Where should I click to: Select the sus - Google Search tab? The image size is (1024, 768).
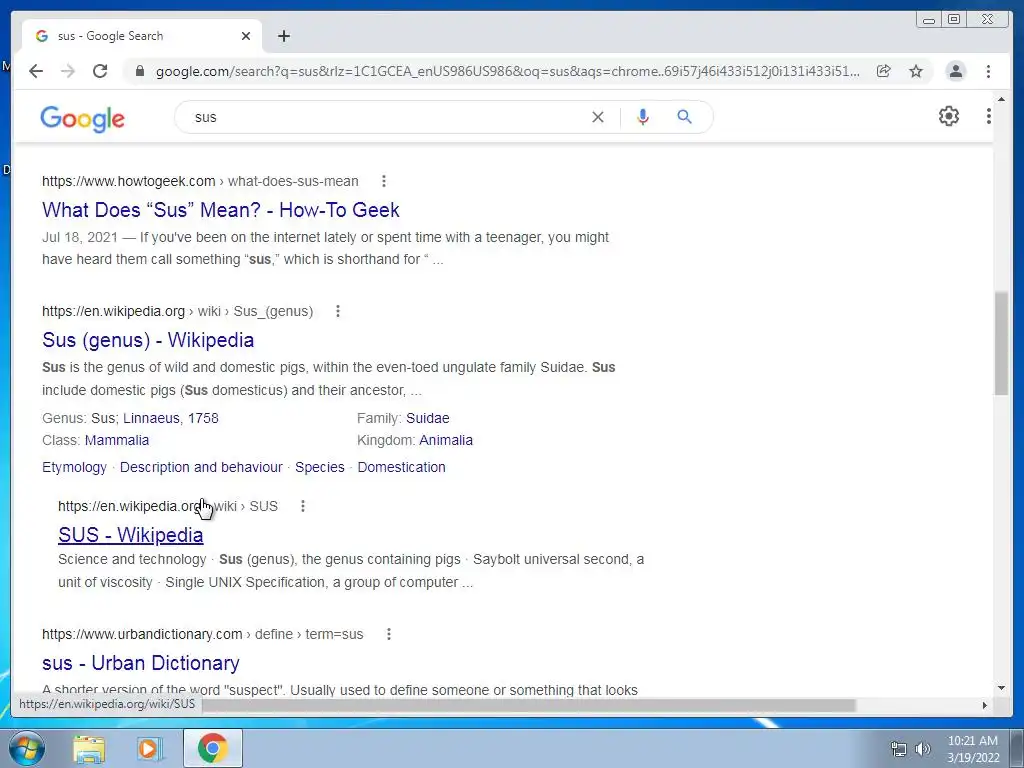[x=142, y=36]
